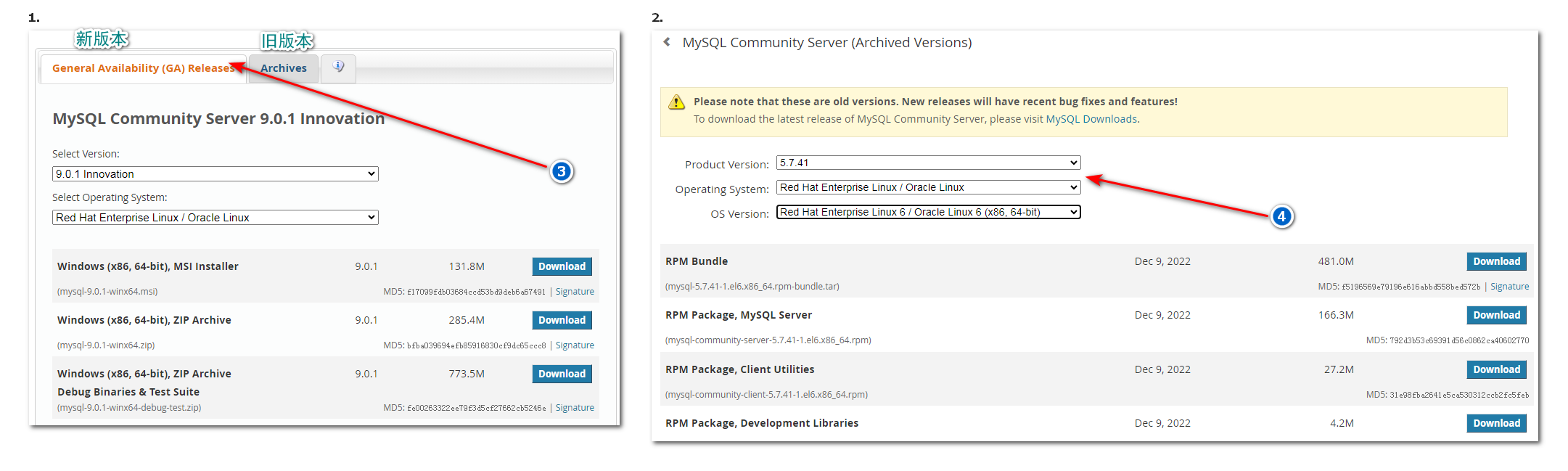Open the Select Version dropdown showing 9.0.1 Innovation
The height and width of the screenshot is (471, 1568).
point(216,174)
